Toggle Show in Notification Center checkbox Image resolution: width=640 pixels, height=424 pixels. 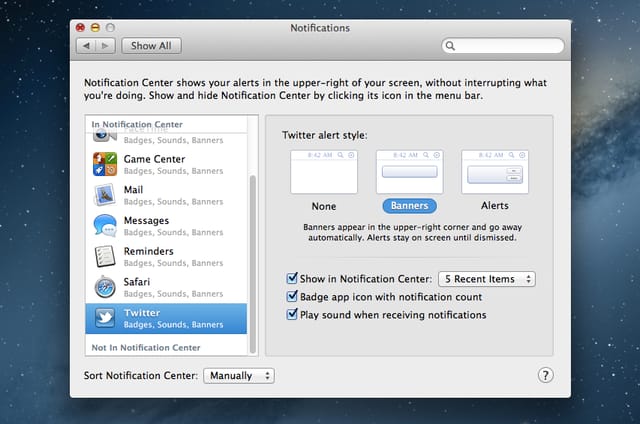pos(292,278)
